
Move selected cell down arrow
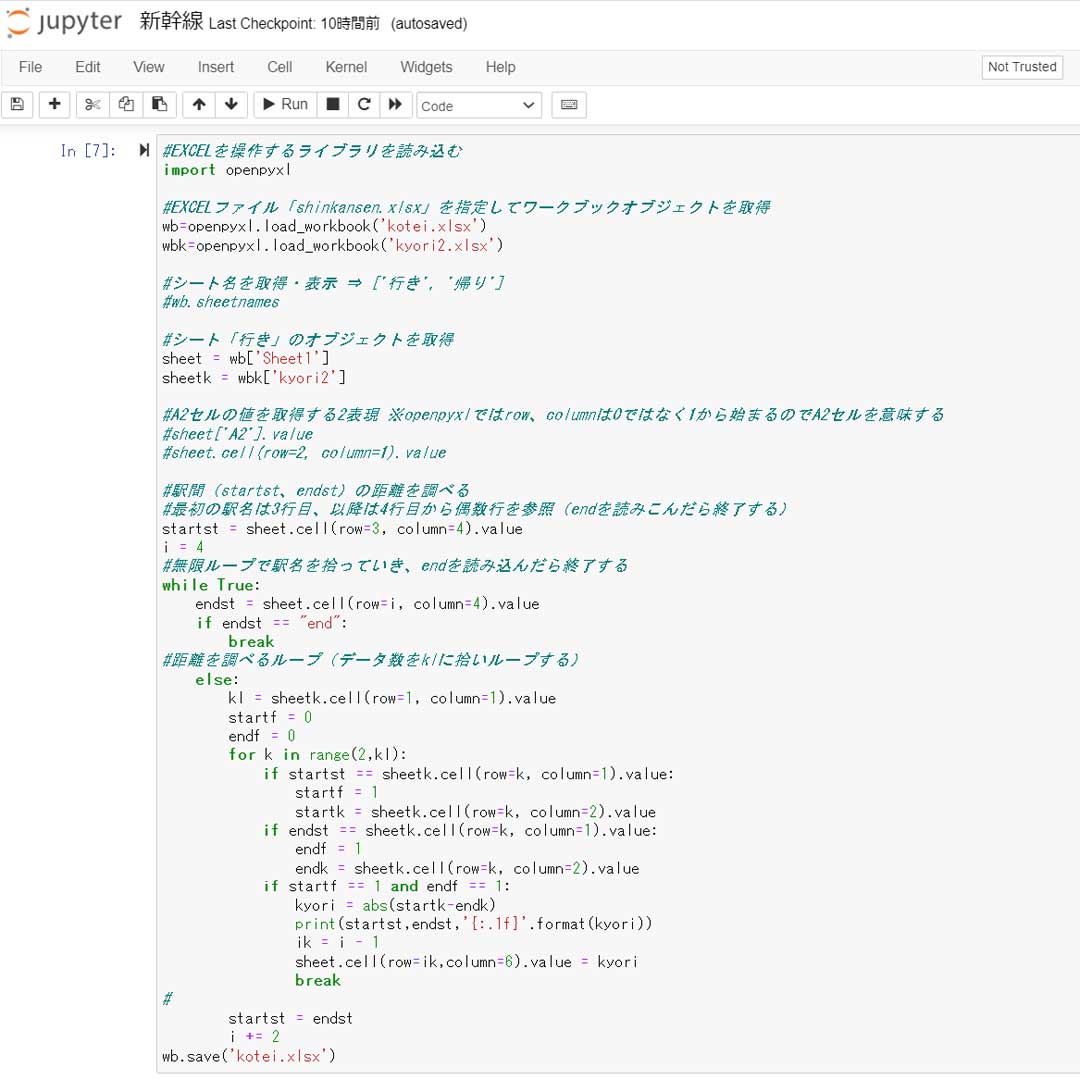[231, 105]
